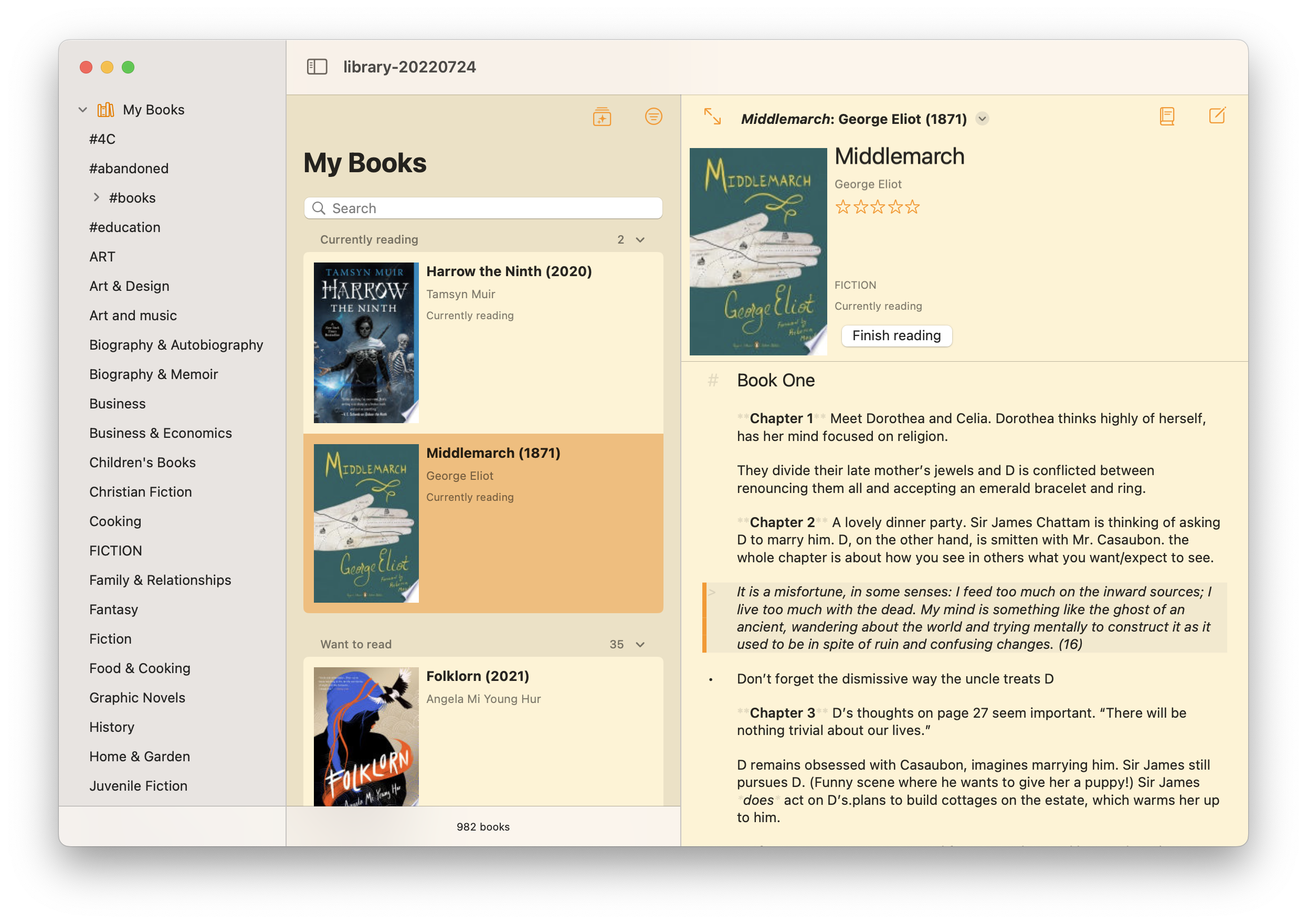Click the edit note pencil icon
1307x924 pixels.
click(x=1217, y=115)
